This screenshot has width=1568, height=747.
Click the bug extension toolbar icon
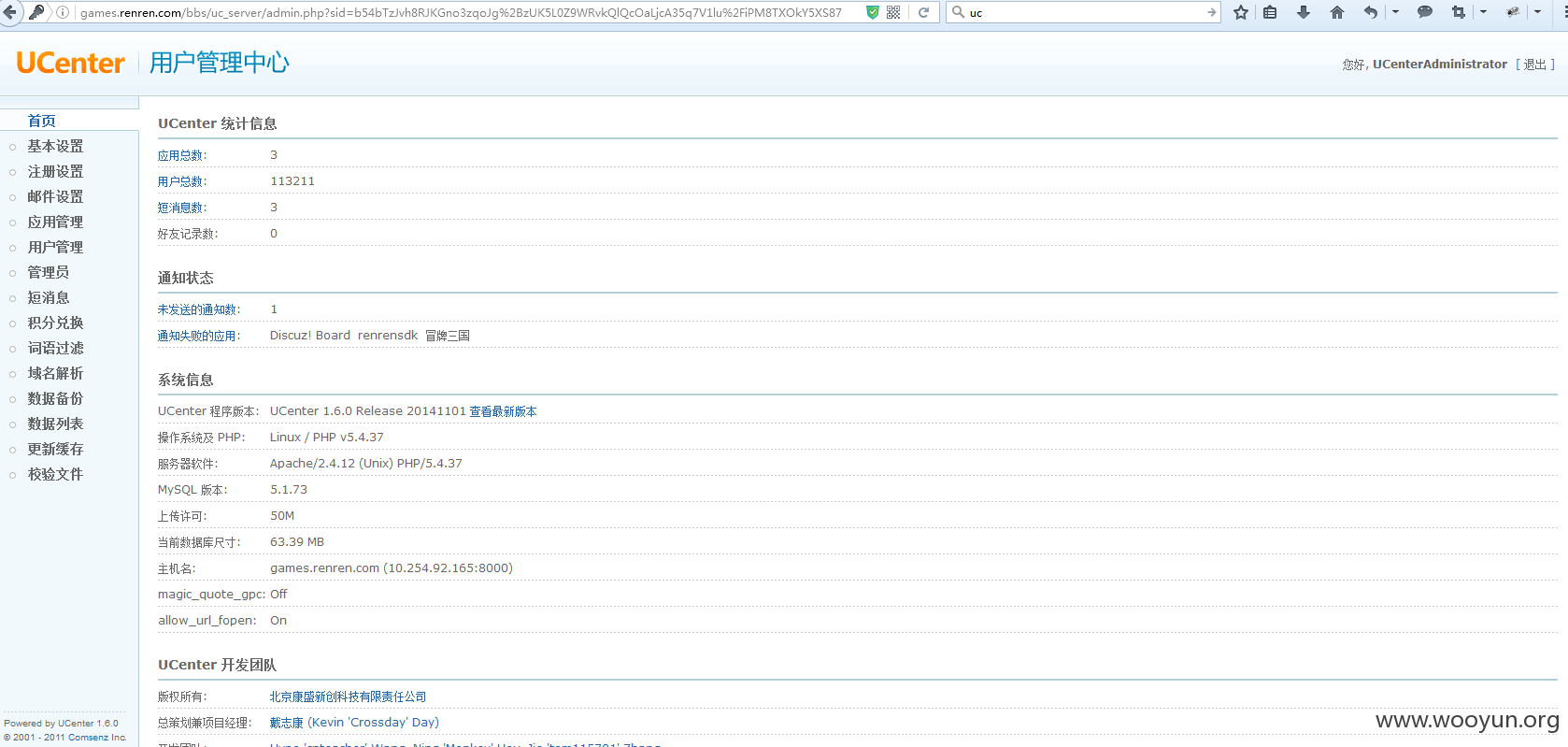pos(1513,12)
